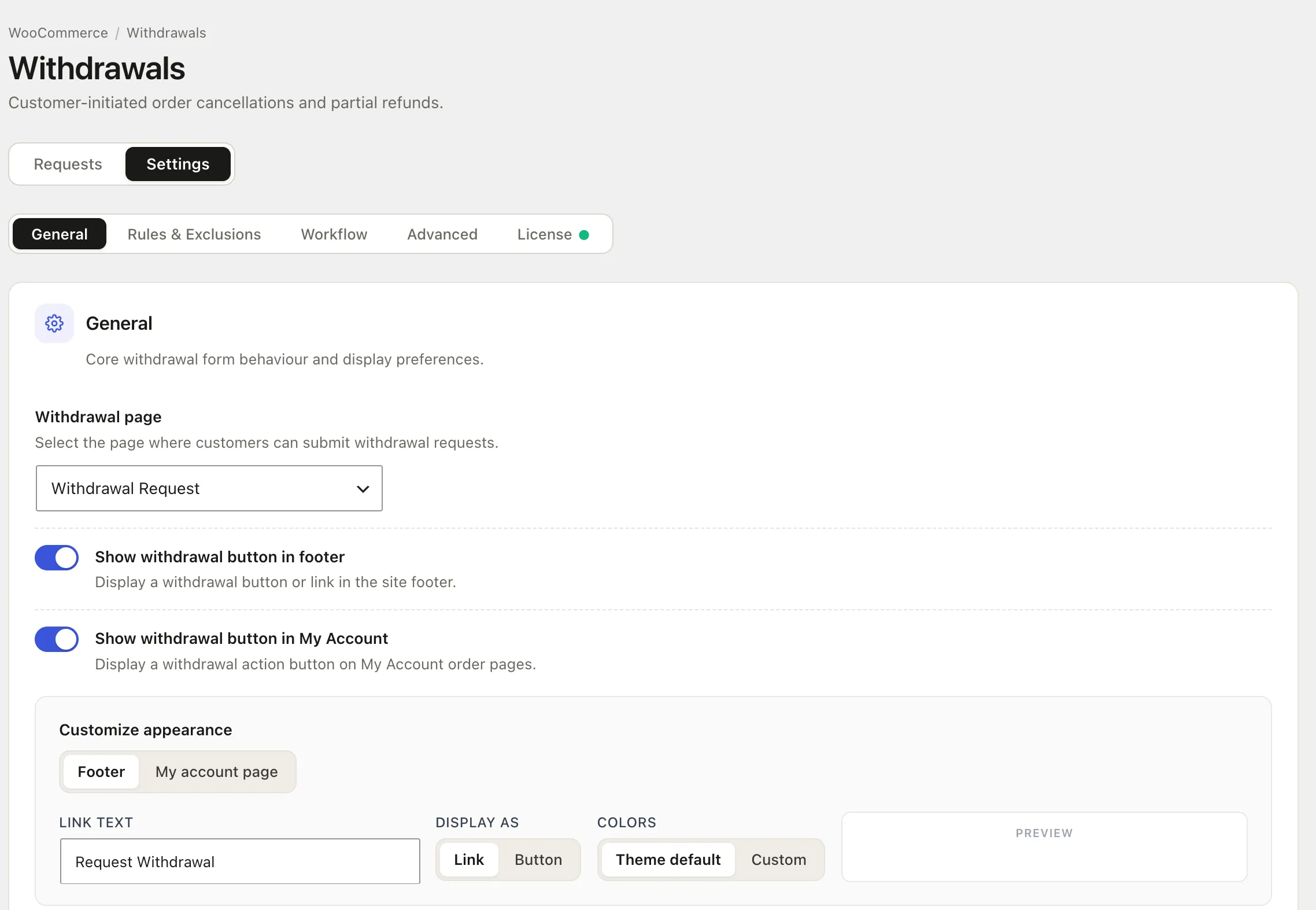The height and width of the screenshot is (910, 1316).
Task: Click 'Customer-initiated order cancellations' subtitle
Action: coord(226,103)
